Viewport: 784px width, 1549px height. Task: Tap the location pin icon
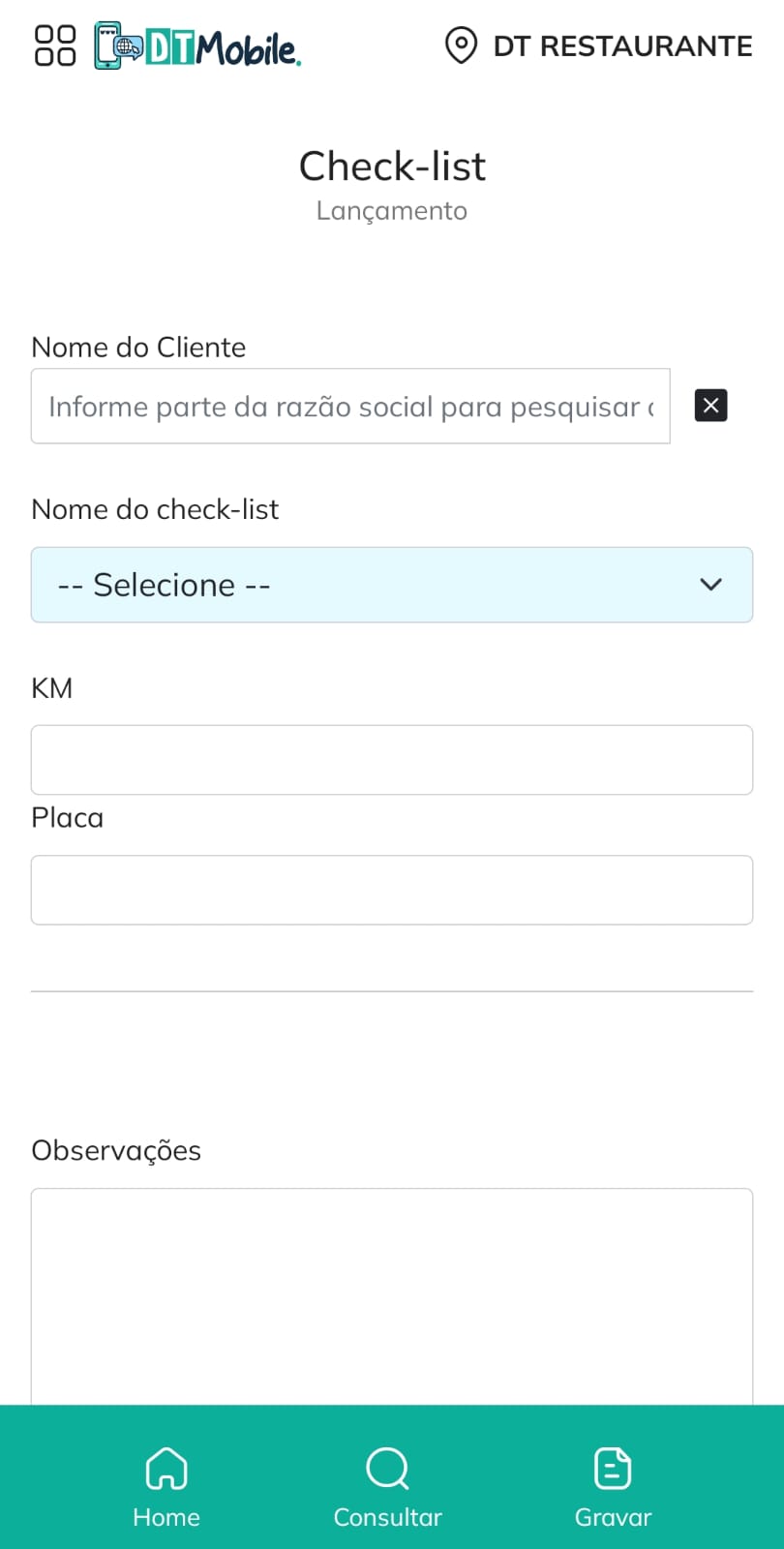[x=461, y=46]
